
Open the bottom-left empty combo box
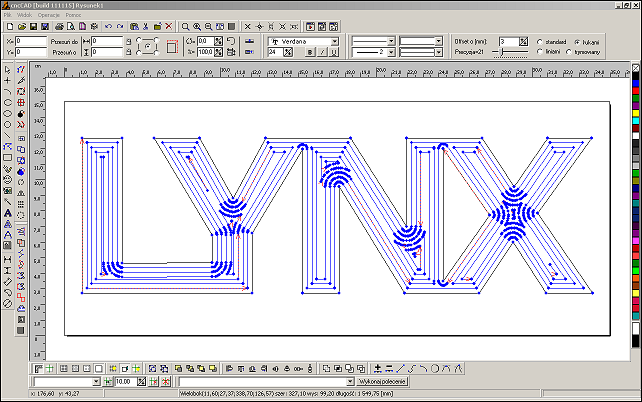click(96, 382)
